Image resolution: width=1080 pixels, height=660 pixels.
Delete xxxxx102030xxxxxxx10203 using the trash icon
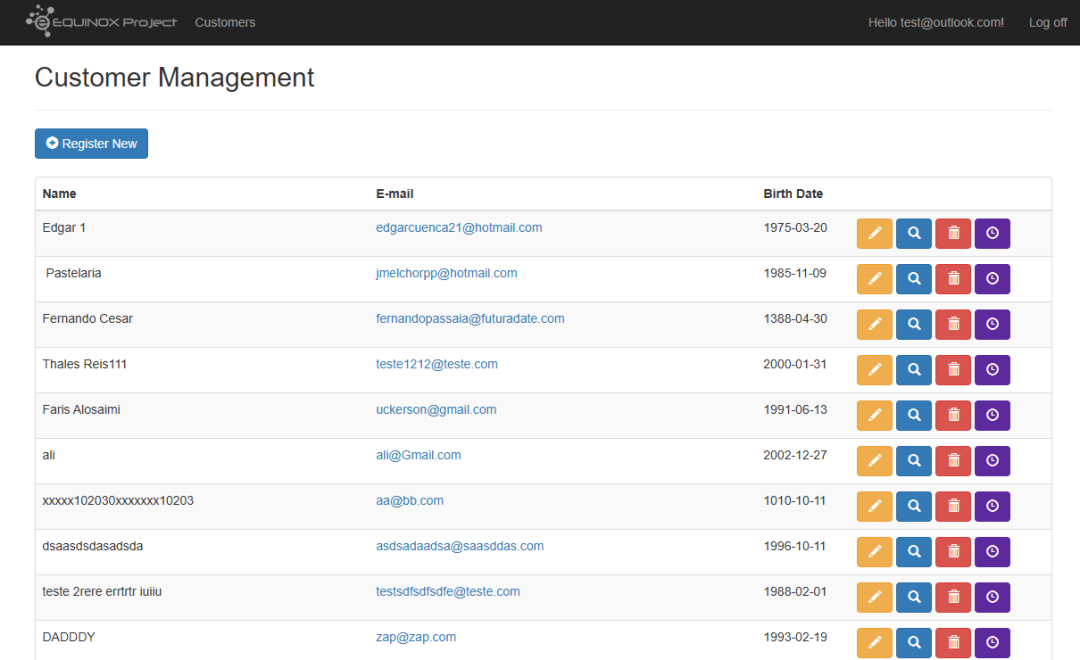(x=953, y=506)
